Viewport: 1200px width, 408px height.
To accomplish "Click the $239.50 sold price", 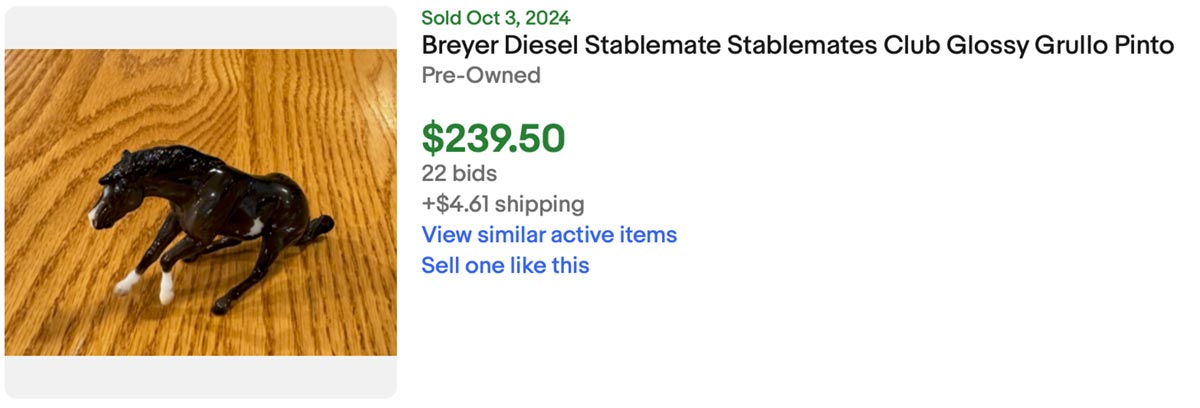I will (493, 138).
